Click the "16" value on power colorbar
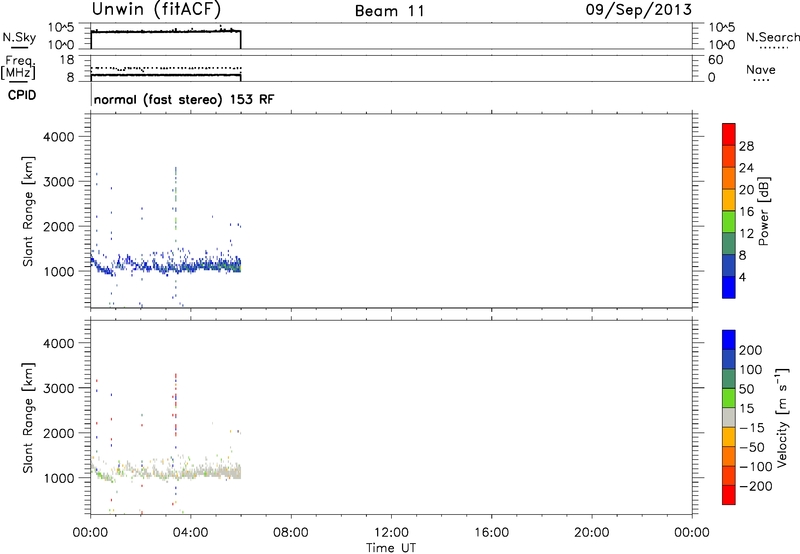 (x=746, y=212)
